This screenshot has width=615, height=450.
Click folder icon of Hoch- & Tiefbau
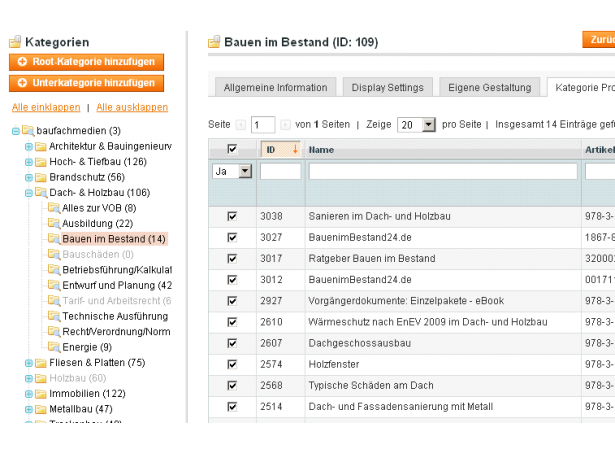[41, 162]
